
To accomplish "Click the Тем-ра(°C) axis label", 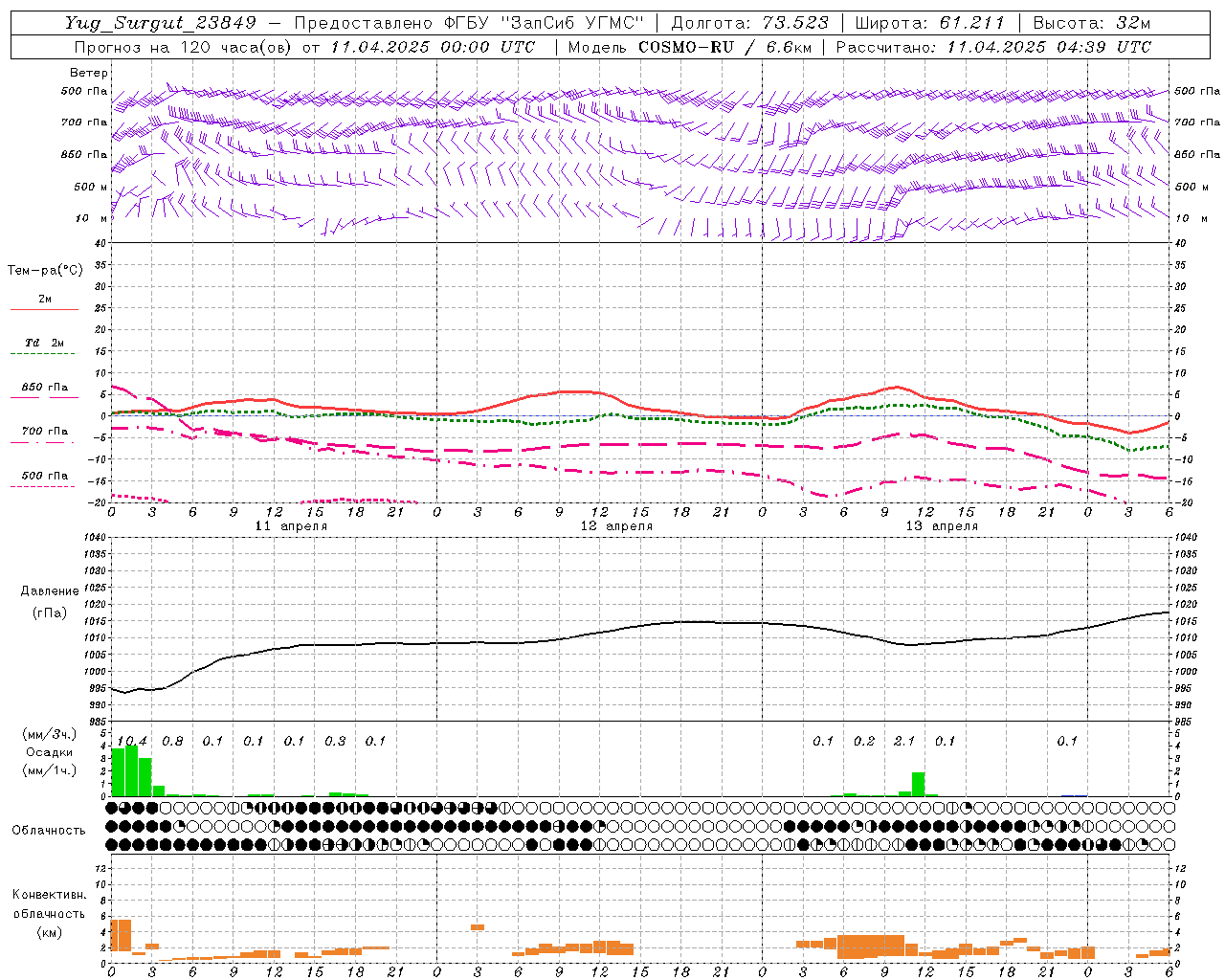I will pos(45,271).
